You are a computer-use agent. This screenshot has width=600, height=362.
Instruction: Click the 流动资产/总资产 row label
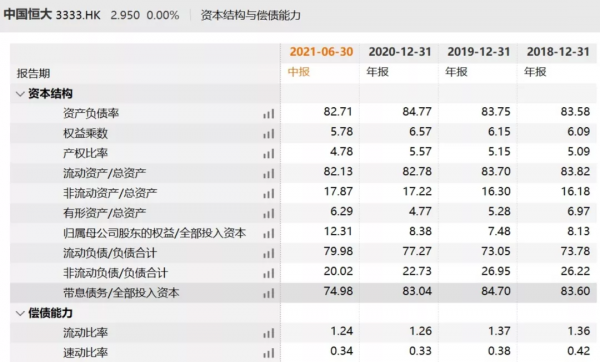[x=104, y=173]
